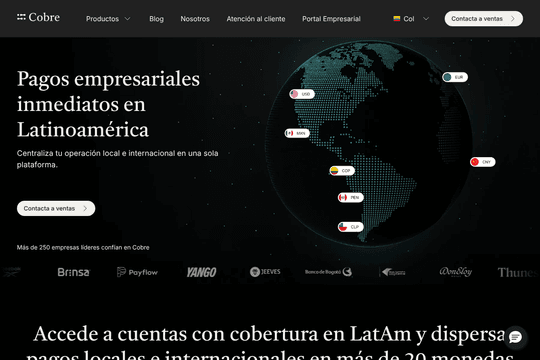The width and height of the screenshot is (540, 360).
Task: Click the Cobre logo in header
Action: click(x=38, y=18)
